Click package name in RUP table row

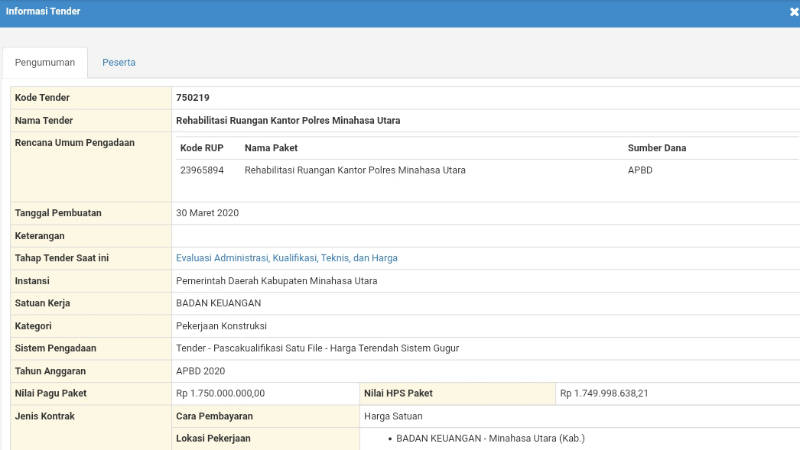355,170
